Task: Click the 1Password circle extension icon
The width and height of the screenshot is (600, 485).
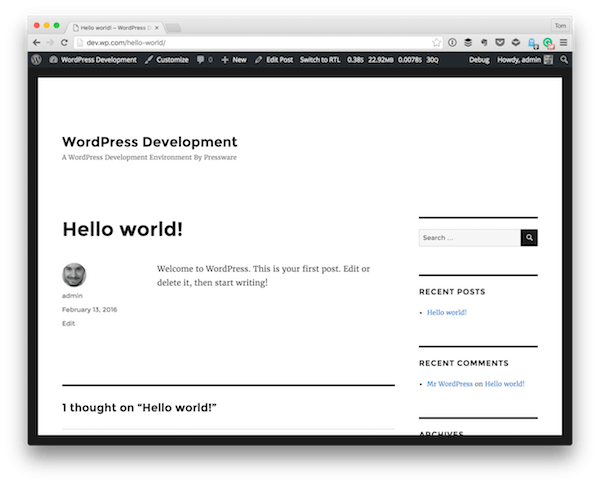Action: coord(452,42)
